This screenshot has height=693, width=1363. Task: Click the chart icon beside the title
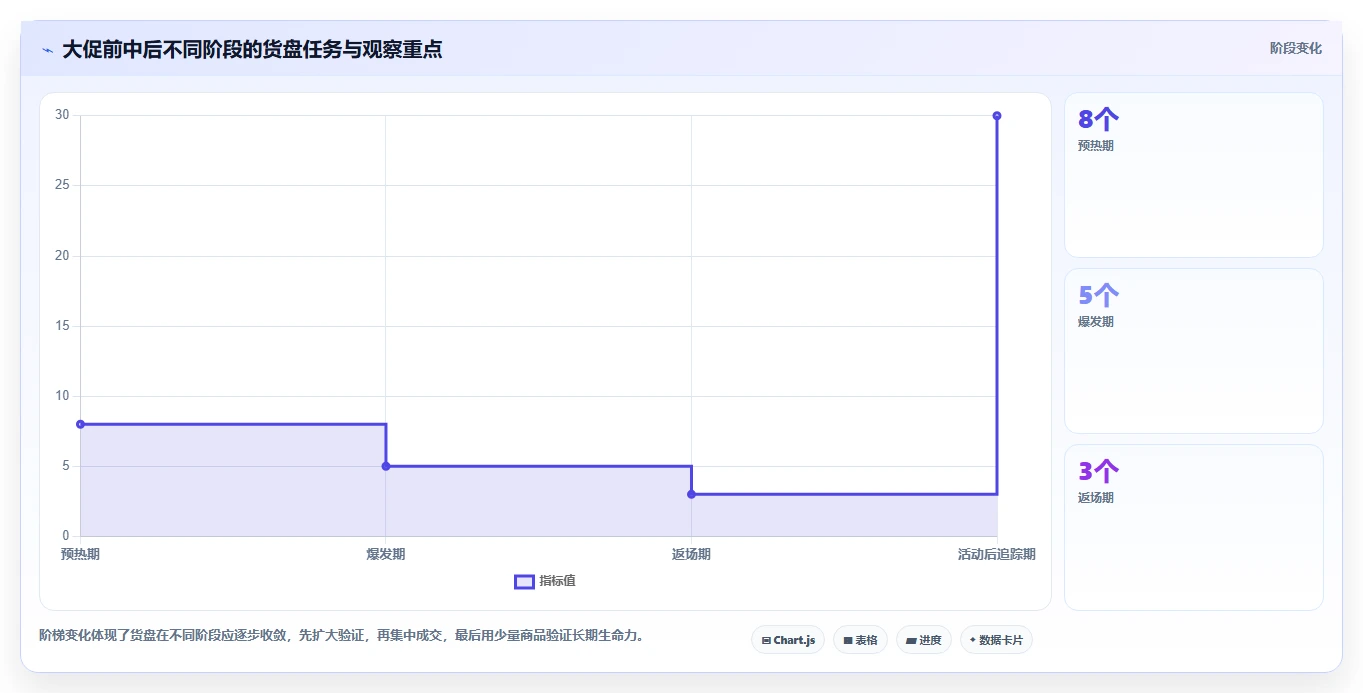coord(47,50)
